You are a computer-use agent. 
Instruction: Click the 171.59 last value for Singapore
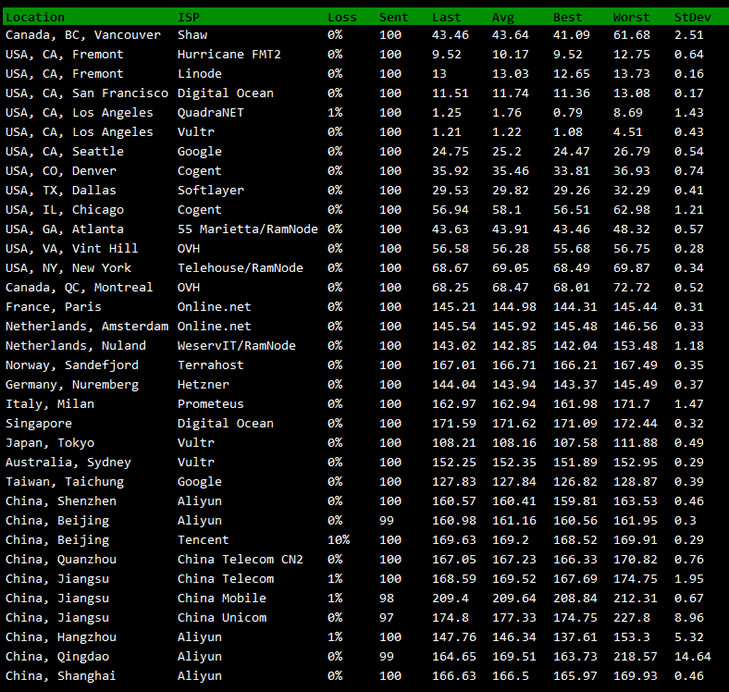[x=454, y=424]
